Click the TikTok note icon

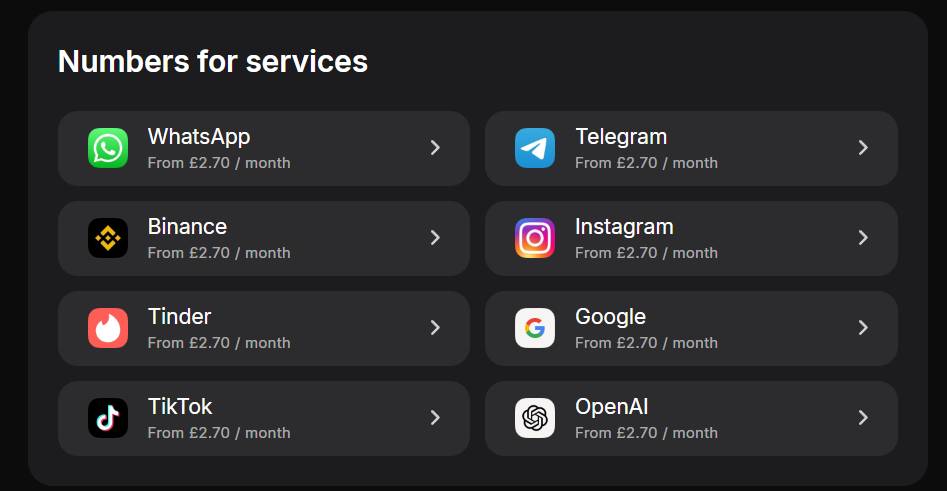point(108,418)
